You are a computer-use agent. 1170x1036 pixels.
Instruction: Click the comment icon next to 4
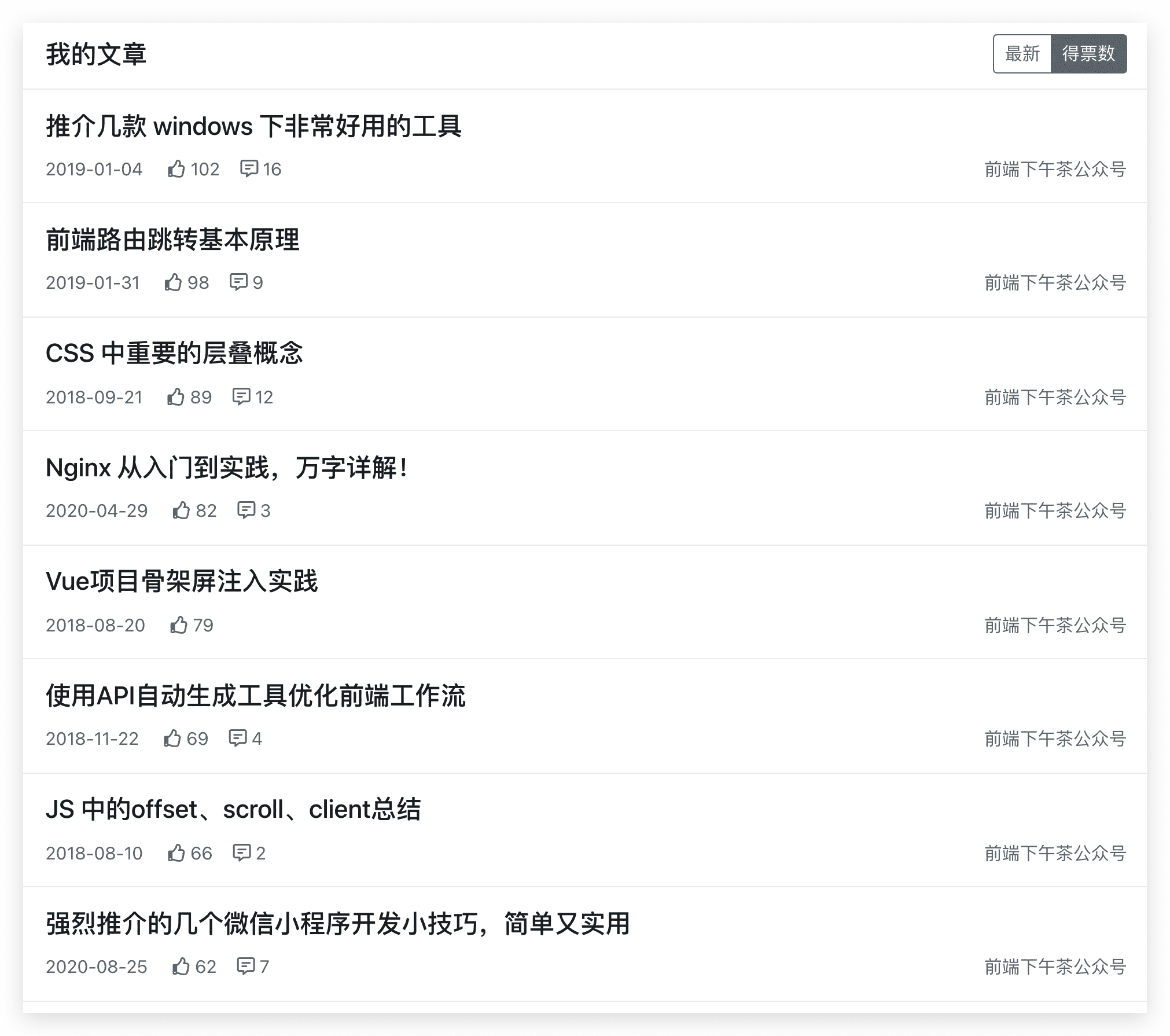click(238, 738)
